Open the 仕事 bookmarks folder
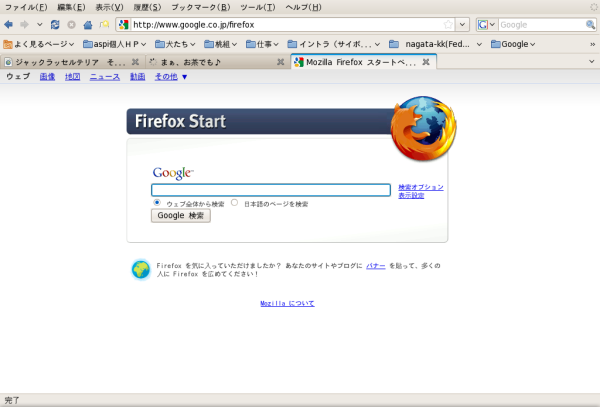This screenshot has height=407, width=600. pos(262,44)
